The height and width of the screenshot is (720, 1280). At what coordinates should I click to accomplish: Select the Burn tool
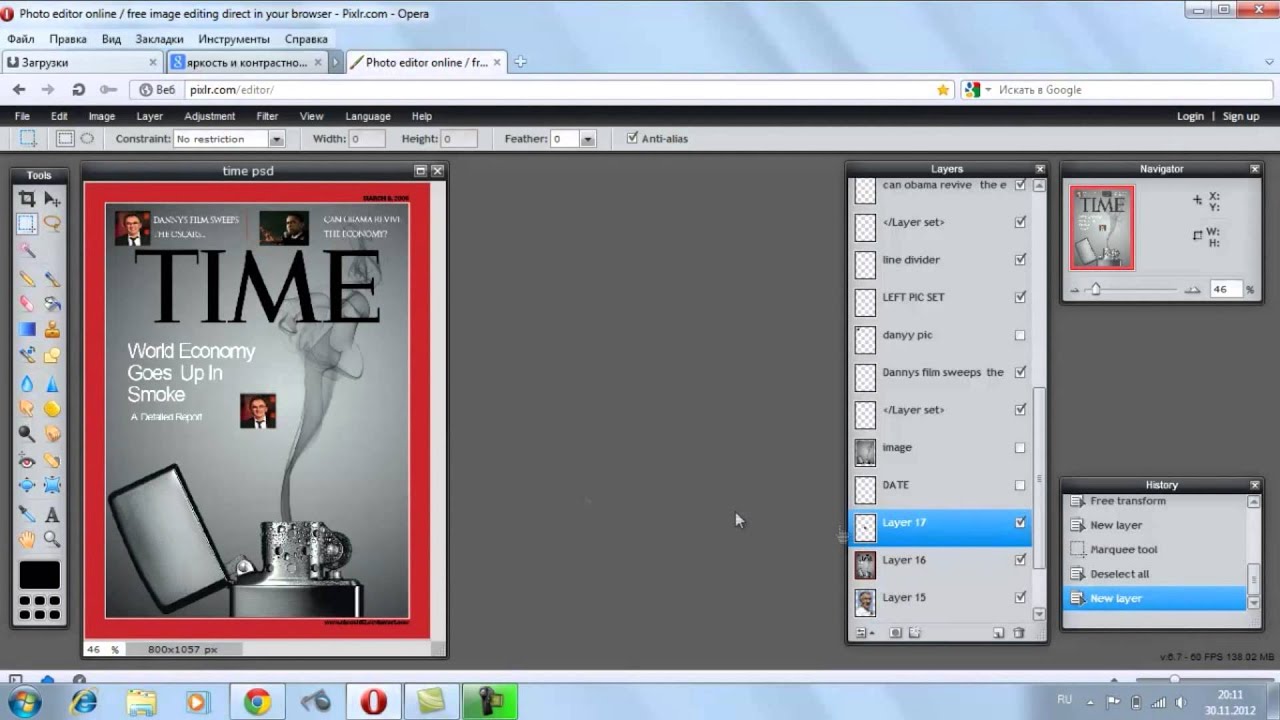point(52,434)
